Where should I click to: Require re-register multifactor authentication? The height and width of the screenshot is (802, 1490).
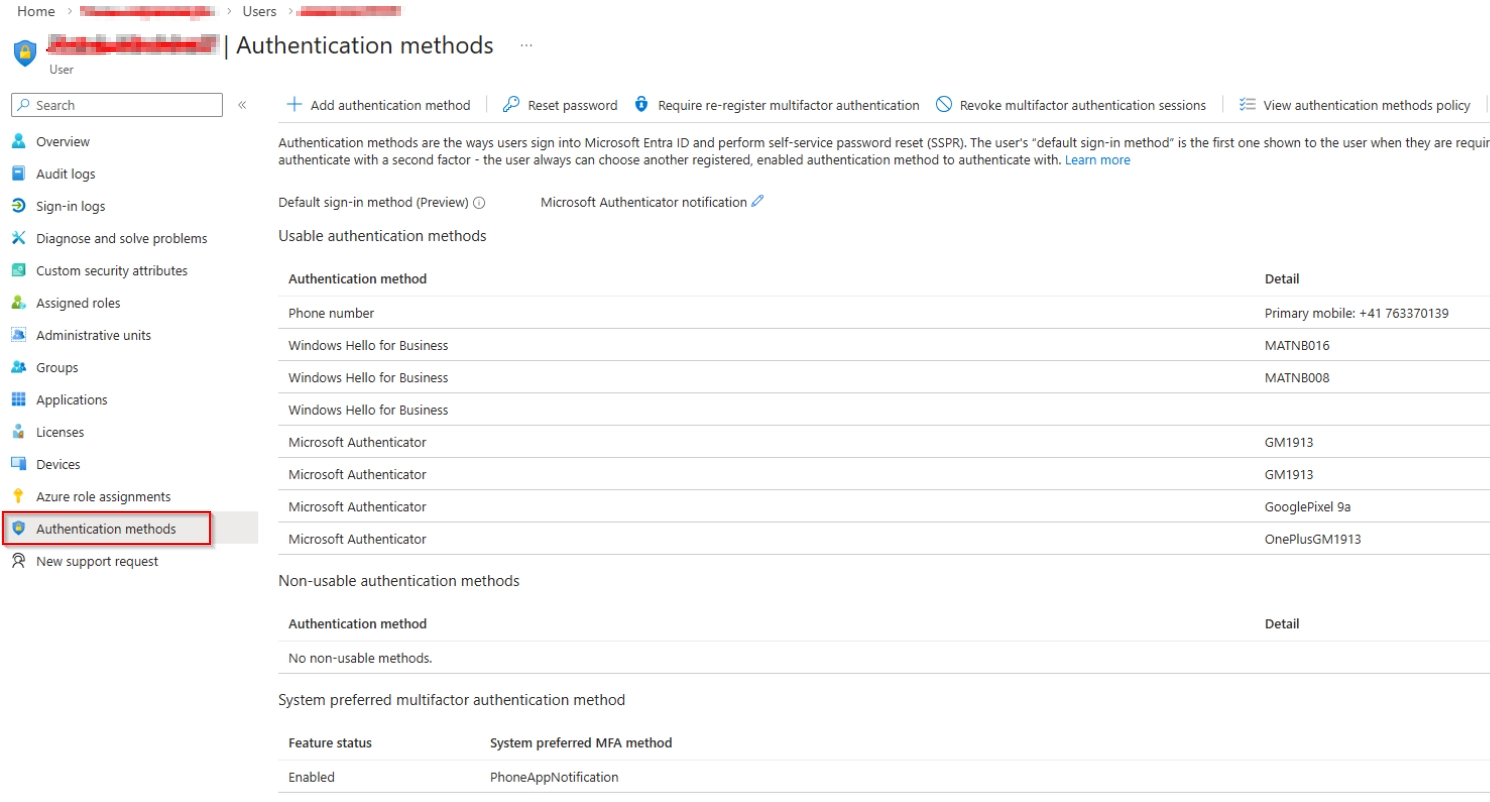tap(777, 106)
